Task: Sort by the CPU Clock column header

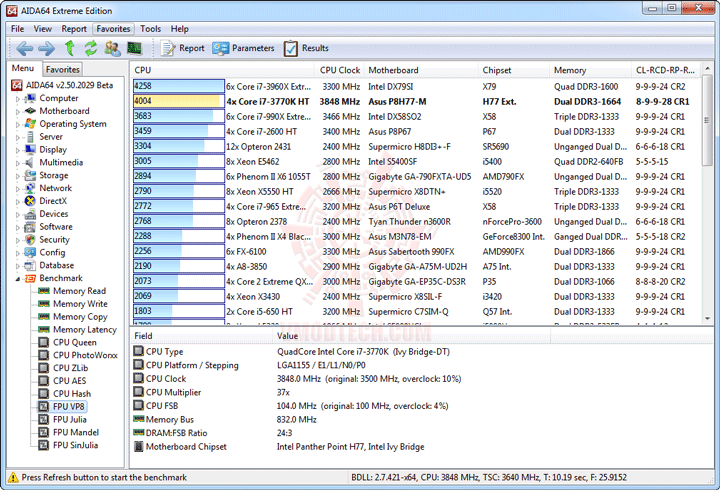Action: [339, 70]
